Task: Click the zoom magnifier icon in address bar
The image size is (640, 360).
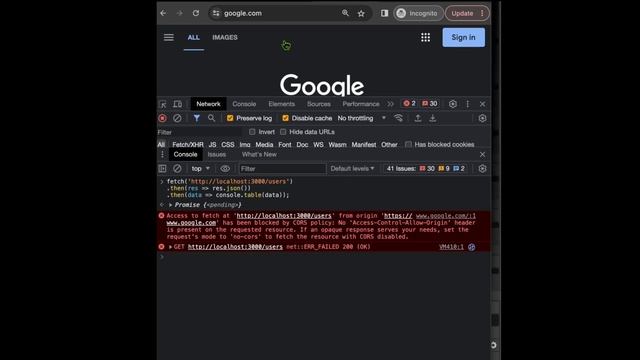Action: pos(345,13)
